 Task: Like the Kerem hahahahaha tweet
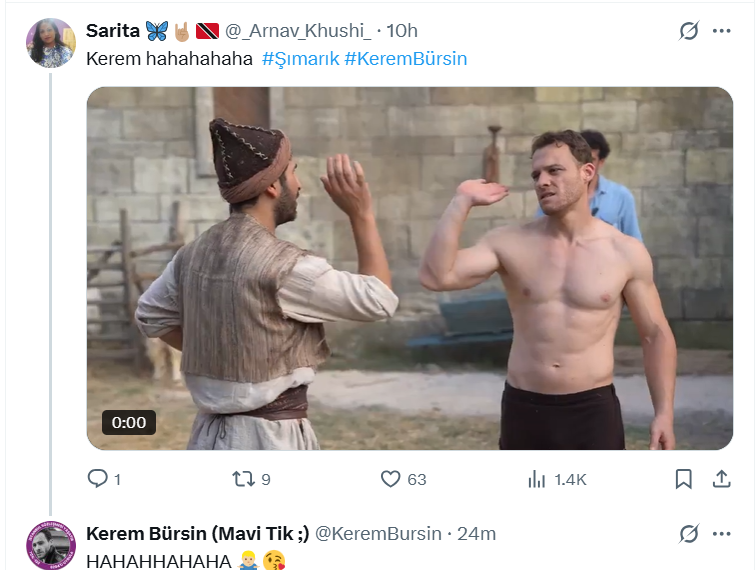391,479
